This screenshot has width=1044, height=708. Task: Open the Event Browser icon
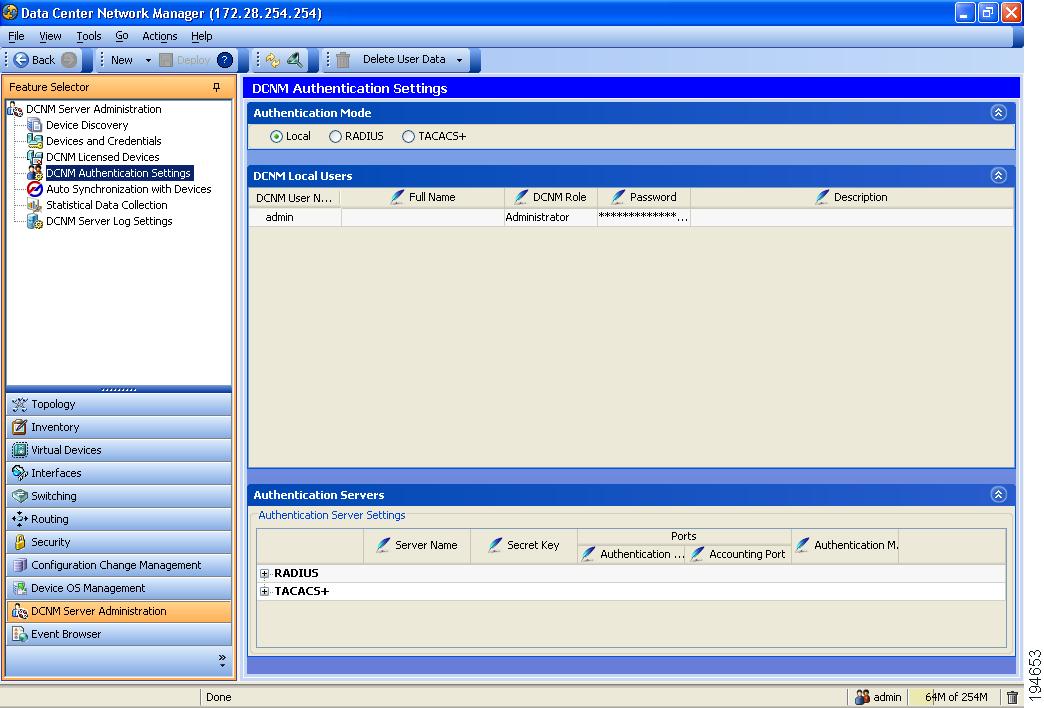(x=20, y=635)
